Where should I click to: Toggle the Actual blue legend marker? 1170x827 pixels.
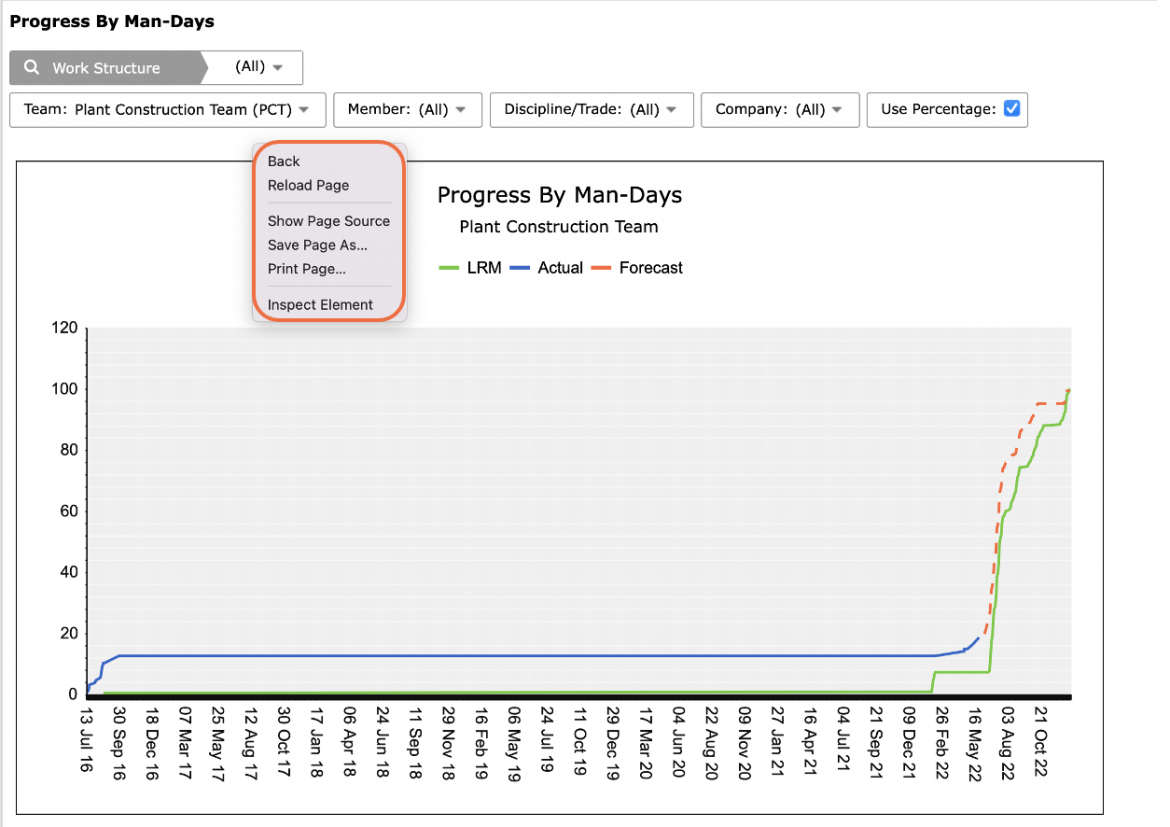519,268
